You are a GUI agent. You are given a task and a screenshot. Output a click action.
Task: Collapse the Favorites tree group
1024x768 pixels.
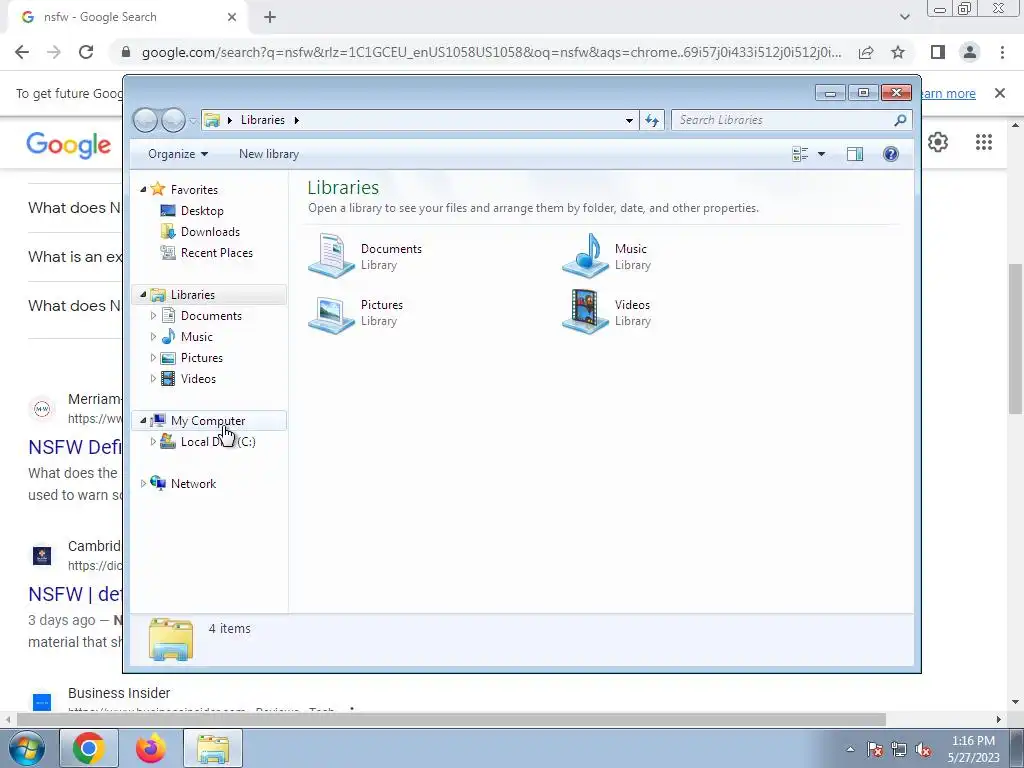143,189
